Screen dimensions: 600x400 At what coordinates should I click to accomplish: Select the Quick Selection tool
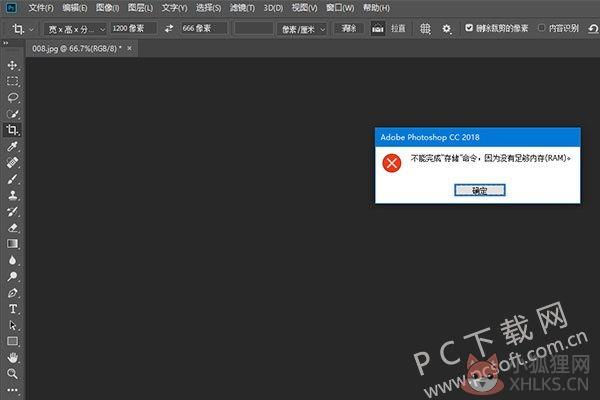tap(12, 114)
